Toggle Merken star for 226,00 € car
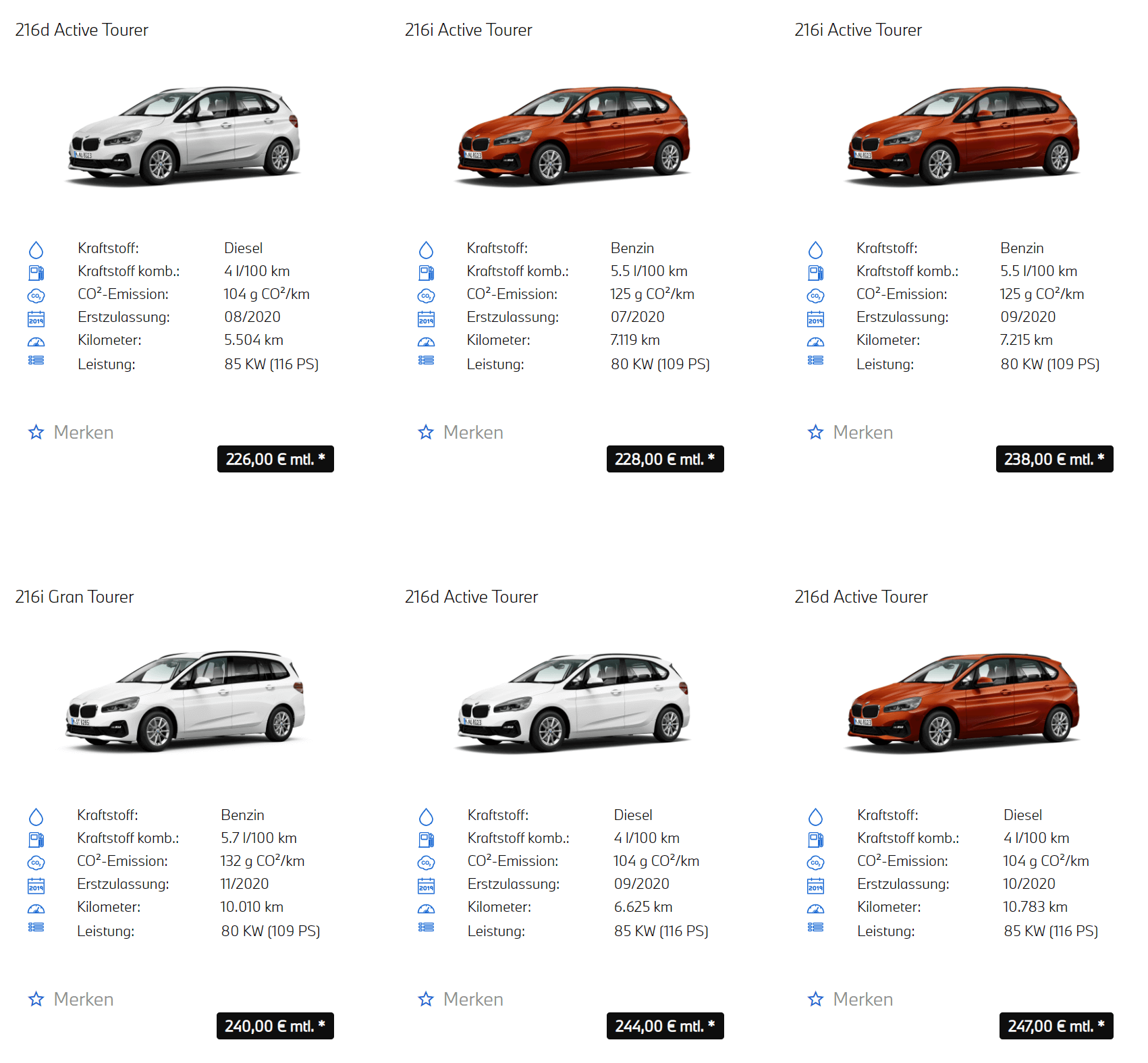Screen dimensions: 1148x1063 (x=36, y=432)
